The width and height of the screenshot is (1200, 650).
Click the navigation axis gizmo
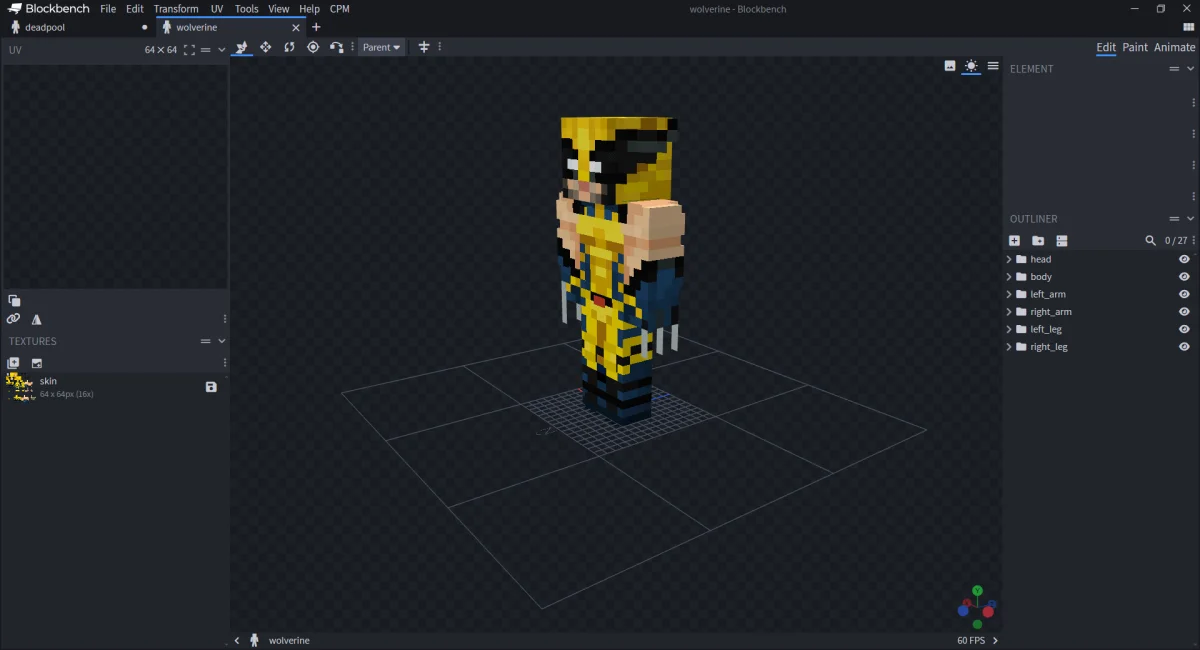[976, 605]
